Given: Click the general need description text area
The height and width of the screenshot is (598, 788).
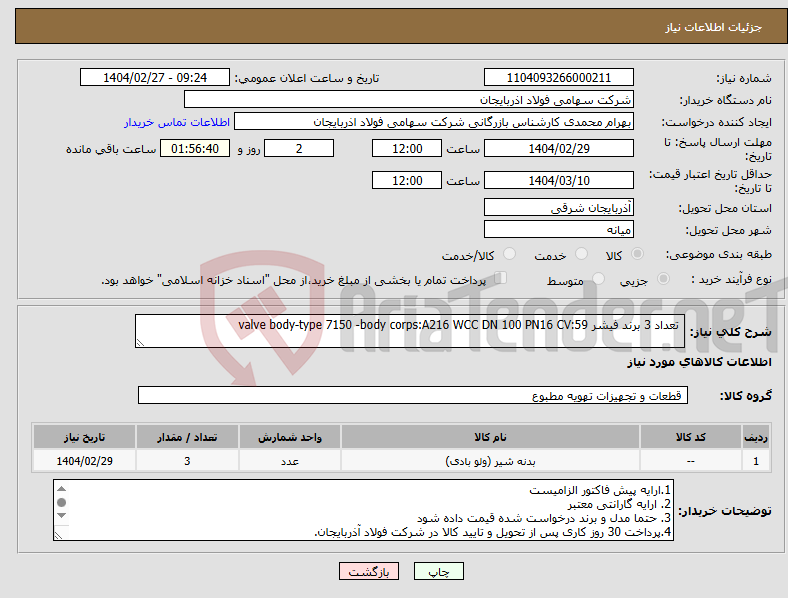Looking at the screenshot, I should 410,331.
